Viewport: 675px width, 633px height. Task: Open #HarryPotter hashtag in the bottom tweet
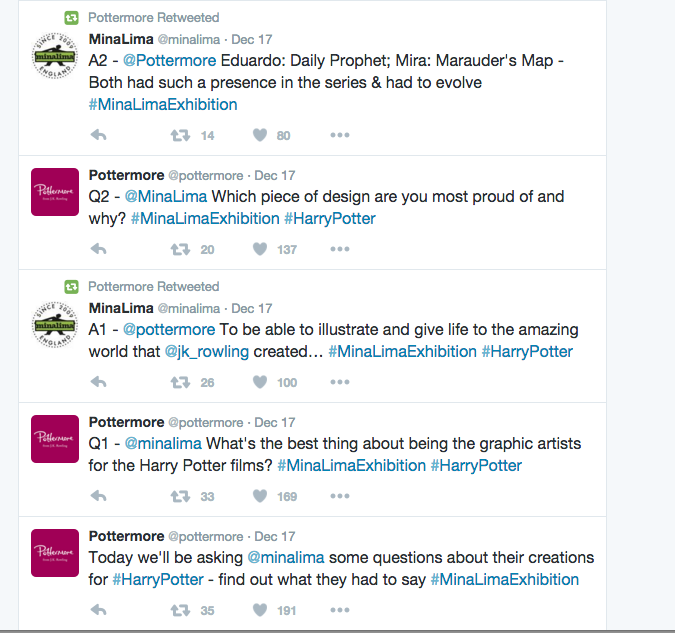coord(158,580)
